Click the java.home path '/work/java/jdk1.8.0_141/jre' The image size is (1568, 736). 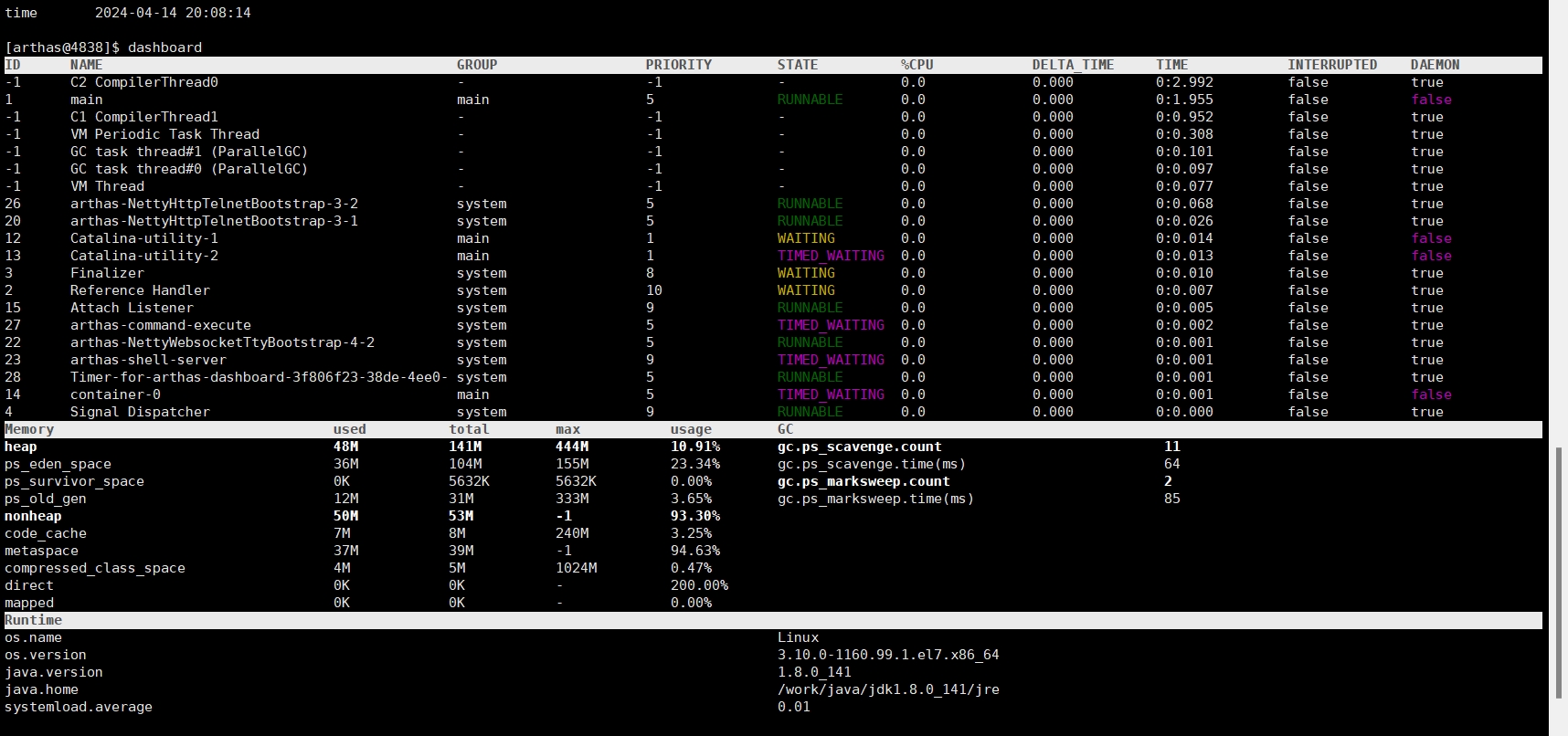click(x=888, y=689)
